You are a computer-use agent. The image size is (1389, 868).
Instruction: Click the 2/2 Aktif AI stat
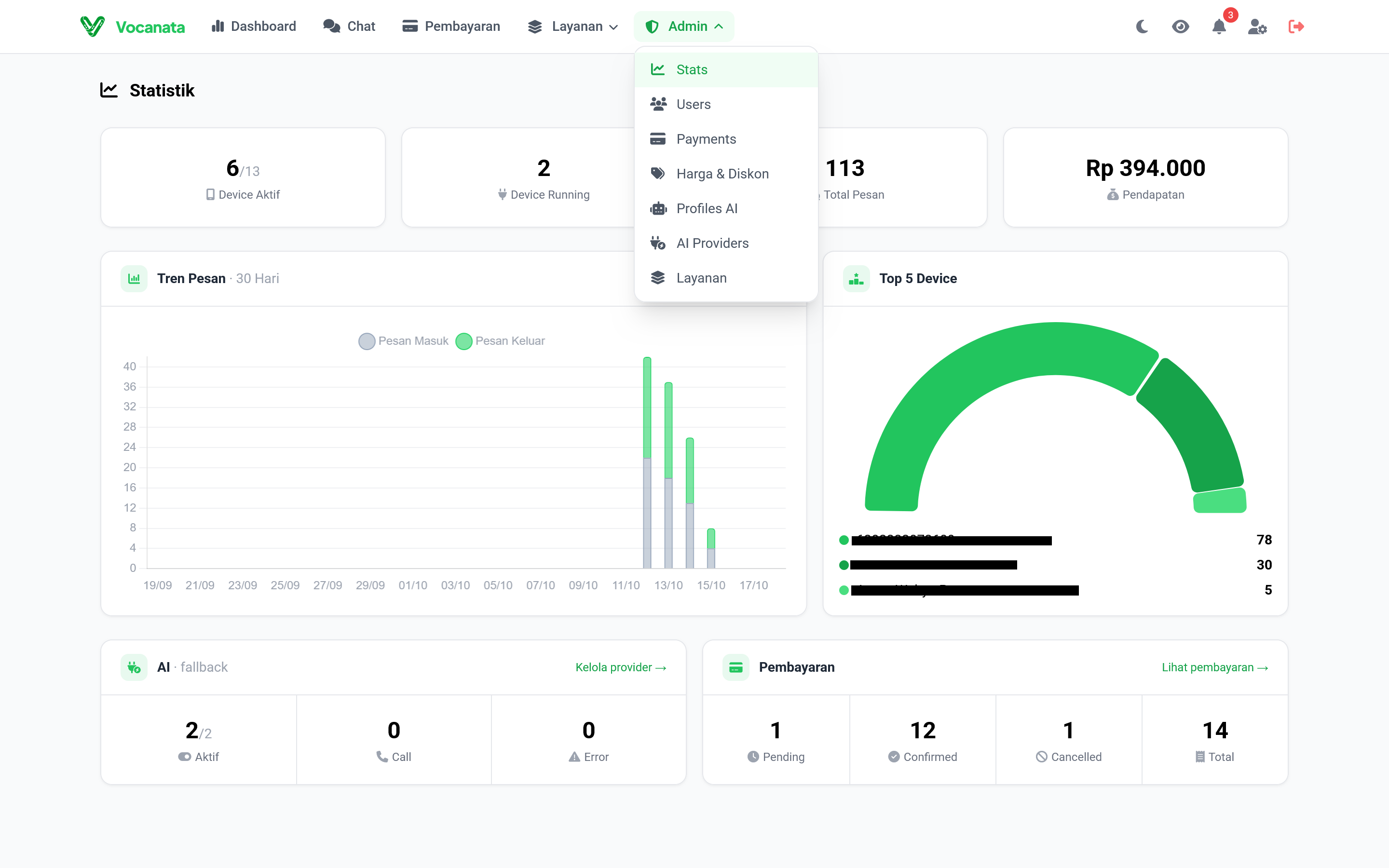[199, 739]
